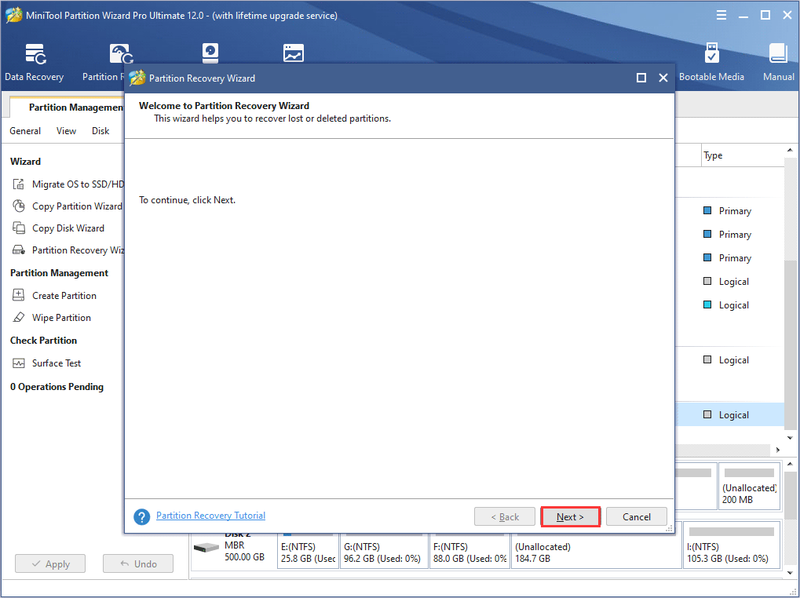Select the I:(NTFS) 105.3 GB partition block
The height and width of the screenshot is (598, 800).
pos(732,545)
